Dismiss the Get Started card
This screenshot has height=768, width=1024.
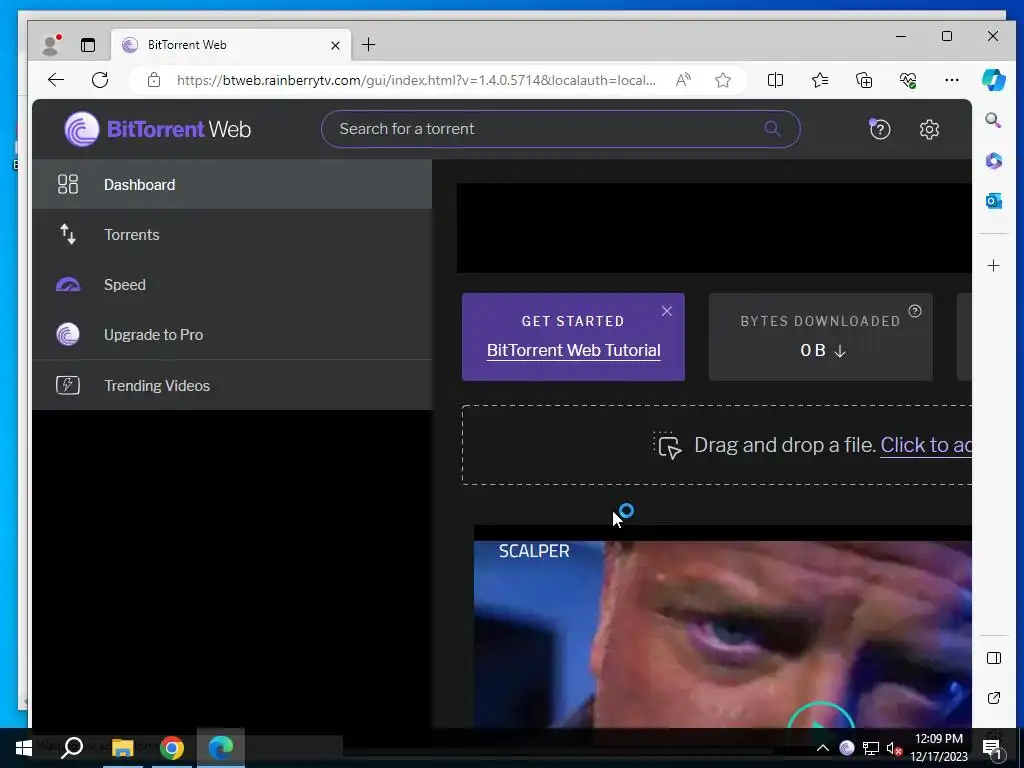pos(666,311)
